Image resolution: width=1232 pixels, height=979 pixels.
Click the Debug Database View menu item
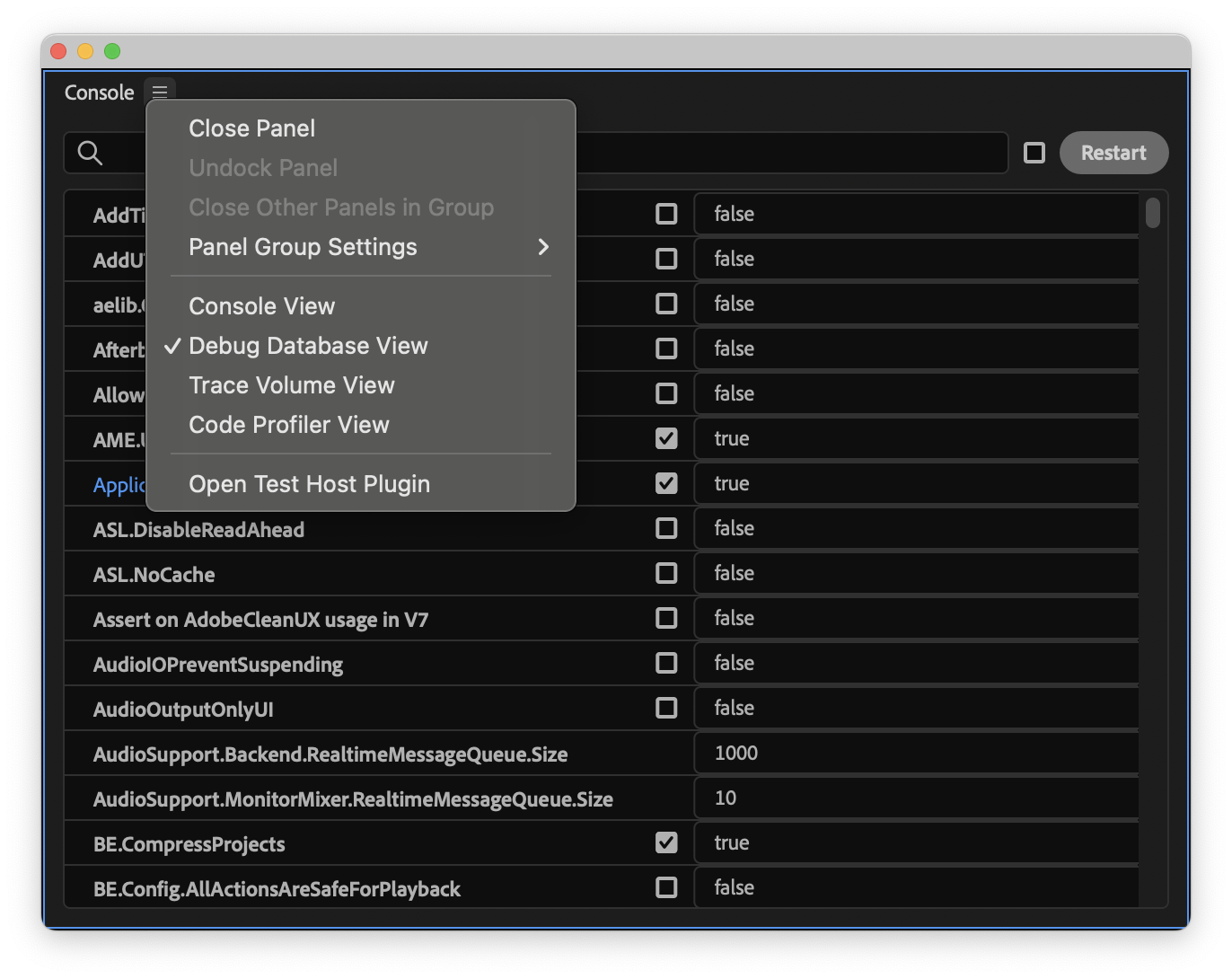308,346
